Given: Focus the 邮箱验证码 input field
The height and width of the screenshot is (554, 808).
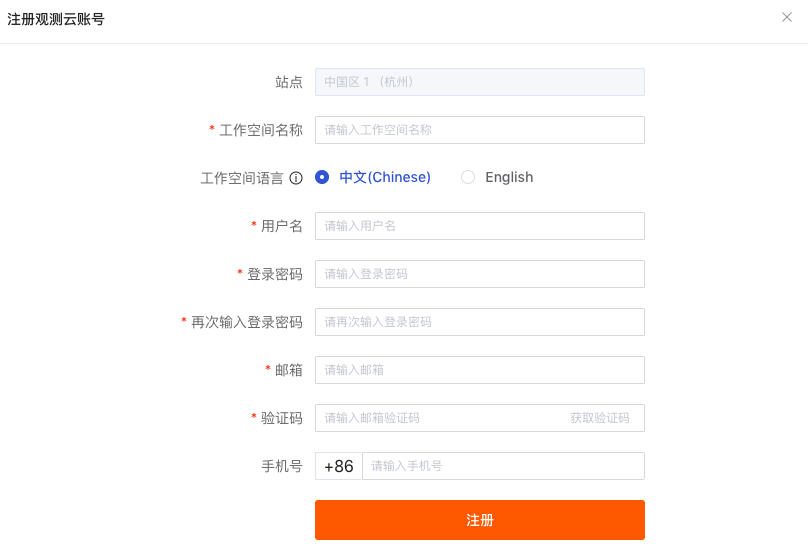Looking at the screenshot, I should [441, 418].
